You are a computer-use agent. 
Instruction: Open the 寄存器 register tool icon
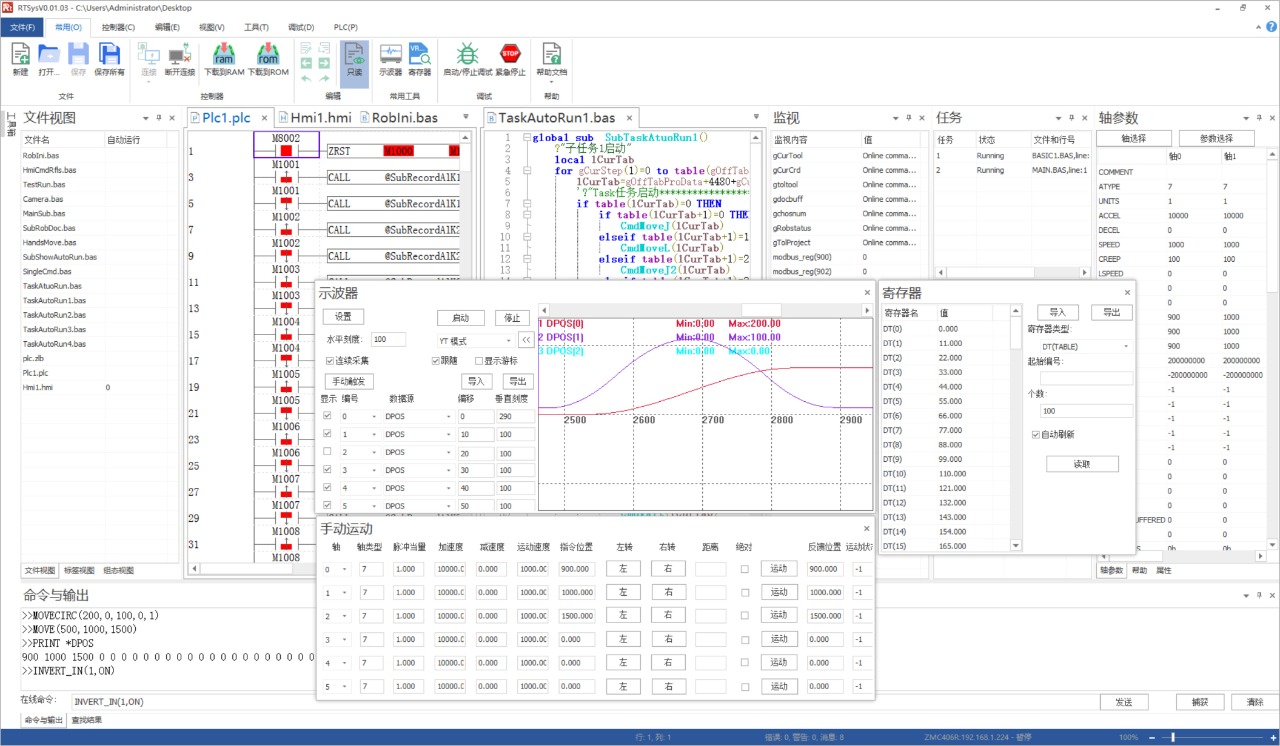tap(420, 54)
